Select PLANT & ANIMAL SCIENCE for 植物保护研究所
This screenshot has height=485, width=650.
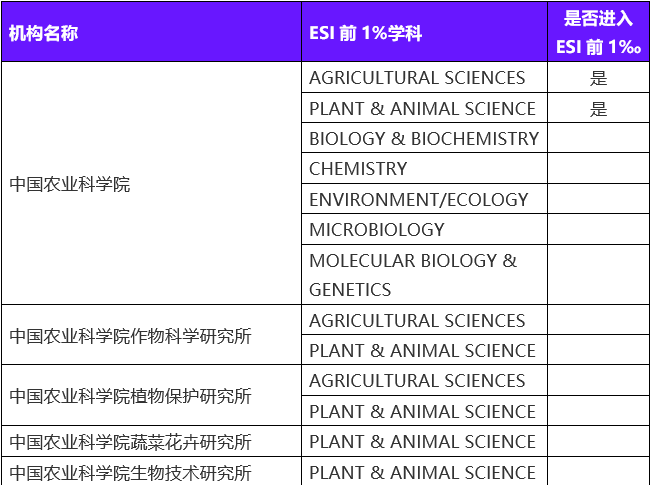pos(422,411)
